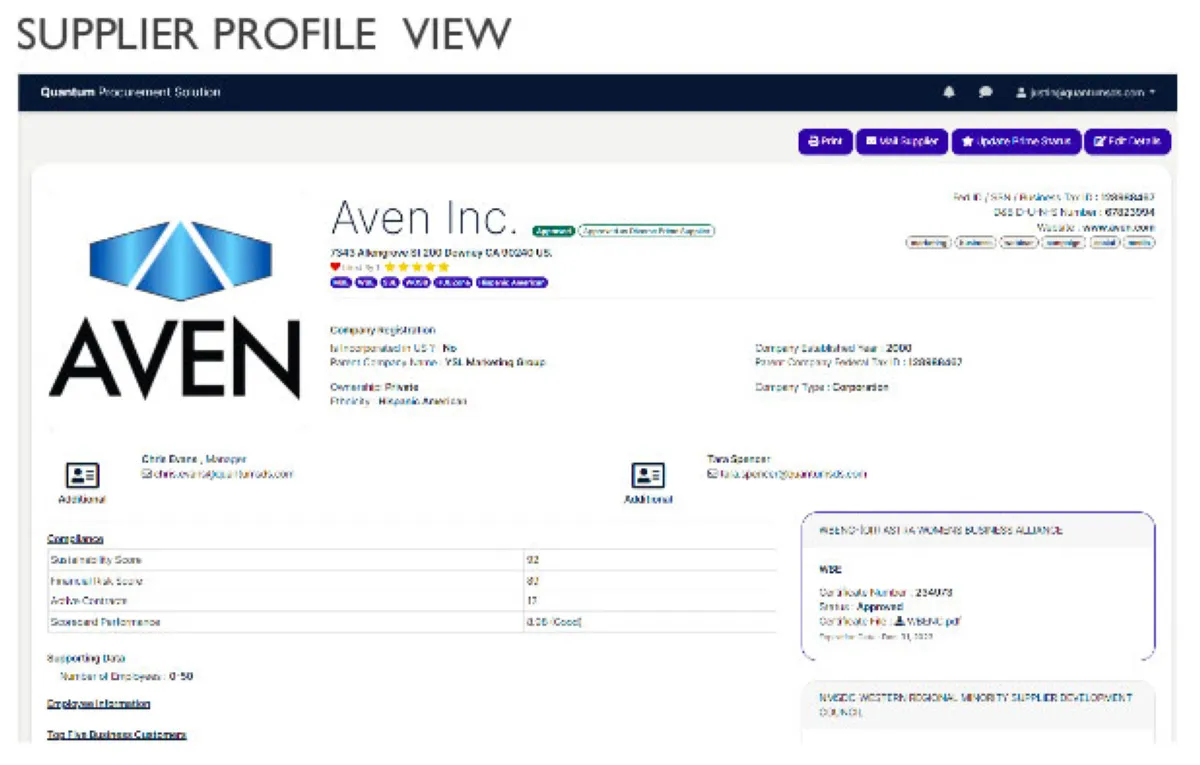
Task: Open the Top Five Business Customers link
Action: pyautogui.click(x=117, y=735)
